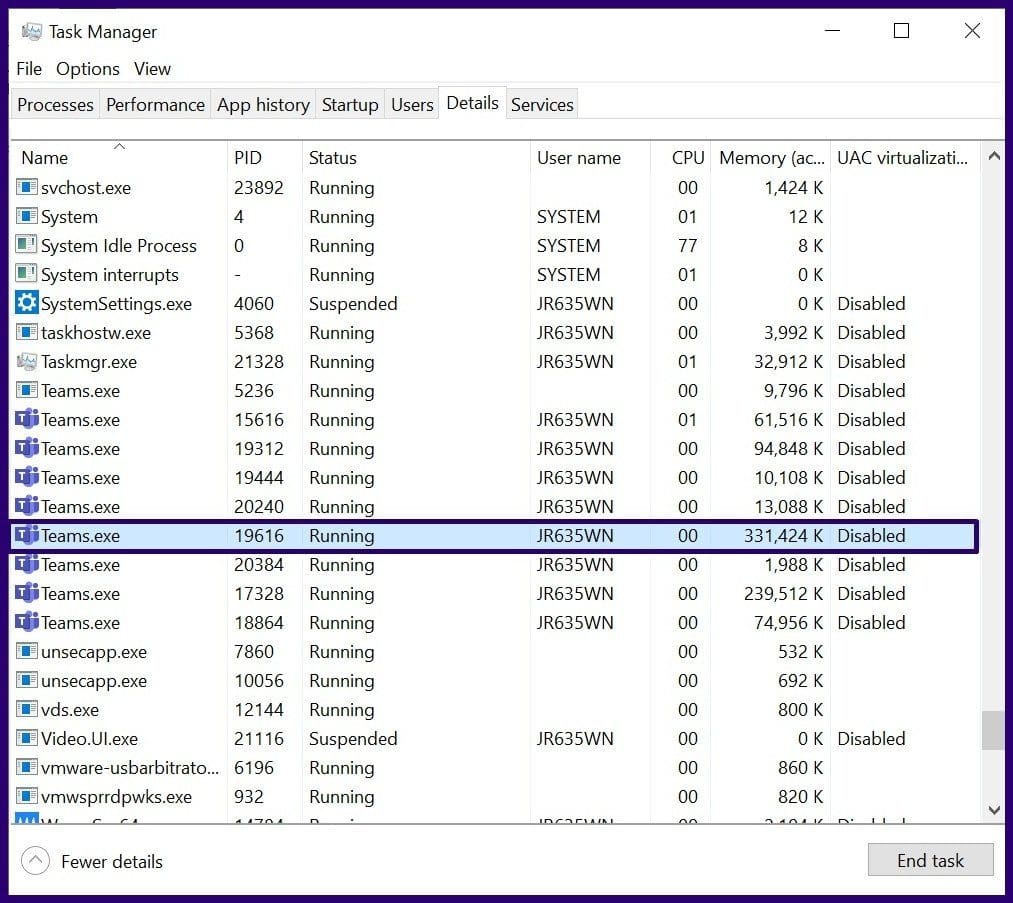Click the taskhostw.exe icon
1013x903 pixels.
[x=26, y=333]
